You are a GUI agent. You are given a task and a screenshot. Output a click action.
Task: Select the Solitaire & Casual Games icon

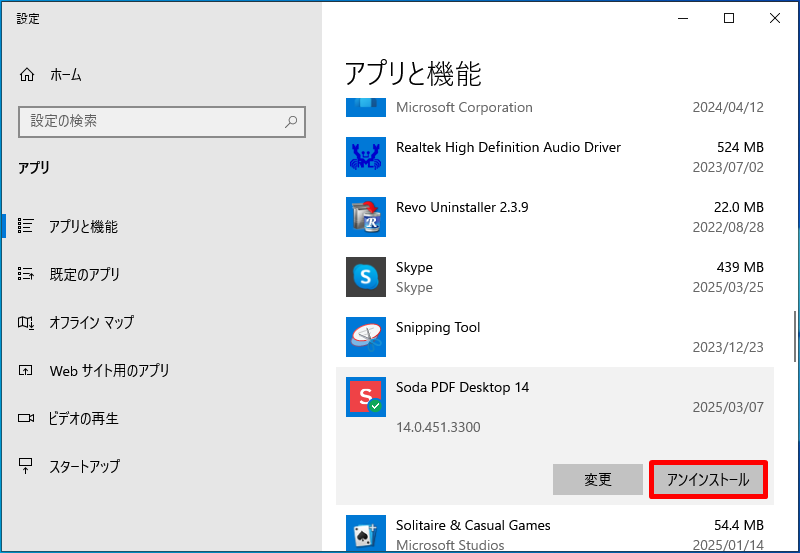365,533
